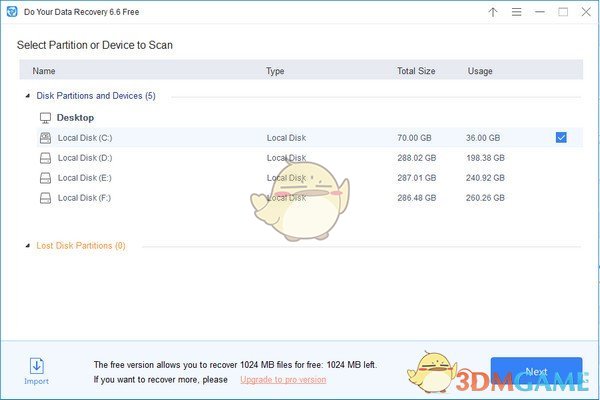Click the upgrade up-arrow icon in title bar
The image size is (600, 400).
click(493, 12)
